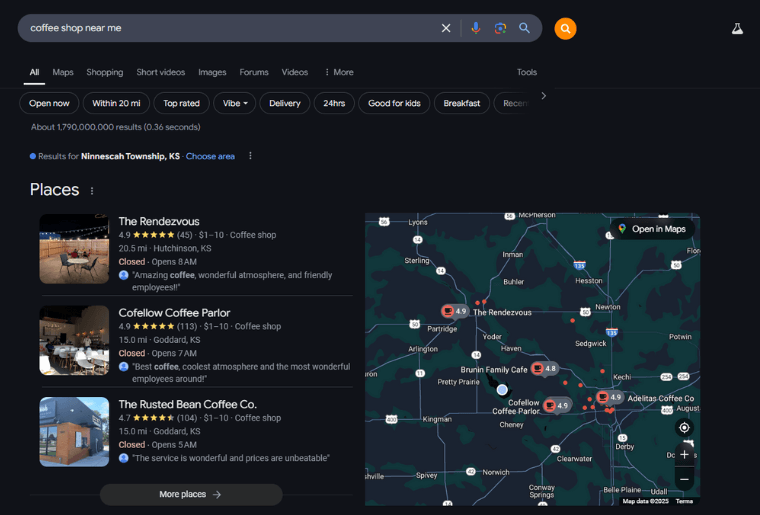Toggle the 24hrs filter chip
Screen dimensions: 760x515
point(334,103)
